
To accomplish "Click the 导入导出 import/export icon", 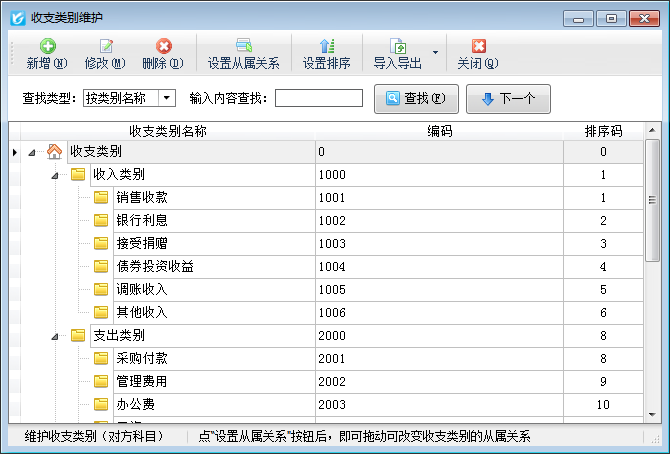I will tap(397, 46).
